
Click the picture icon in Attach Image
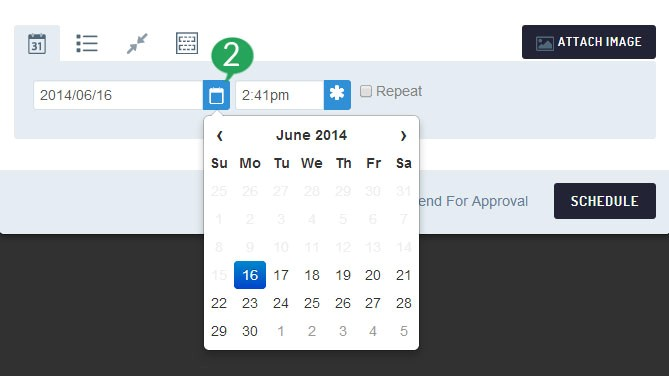[x=544, y=43]
